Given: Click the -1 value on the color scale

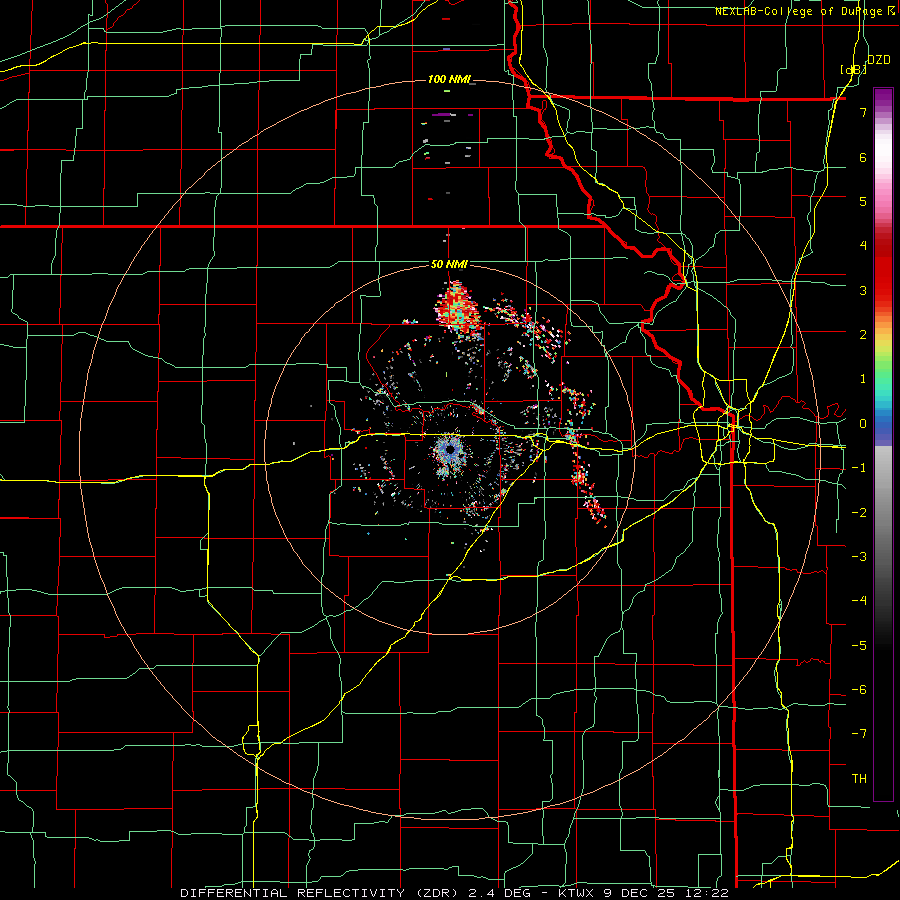Looking at the screenshot, I should click(859, 468).
